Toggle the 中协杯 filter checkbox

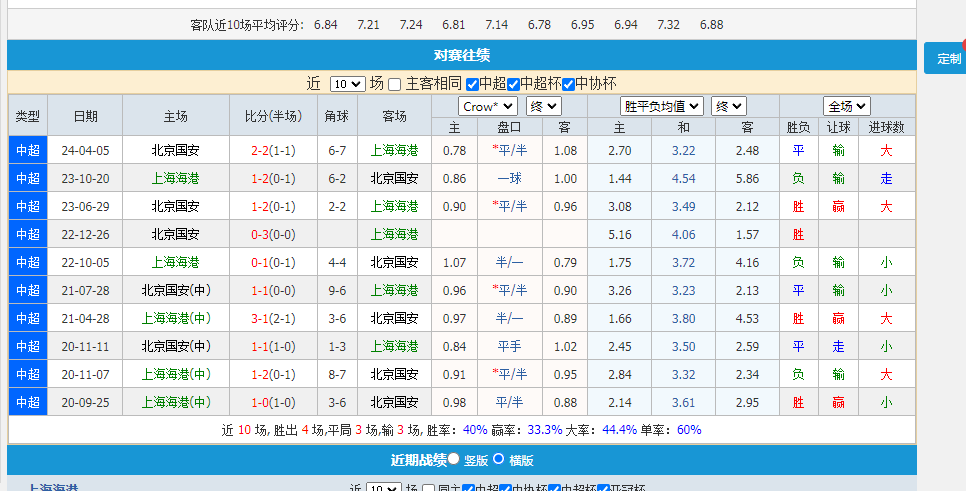569,84
